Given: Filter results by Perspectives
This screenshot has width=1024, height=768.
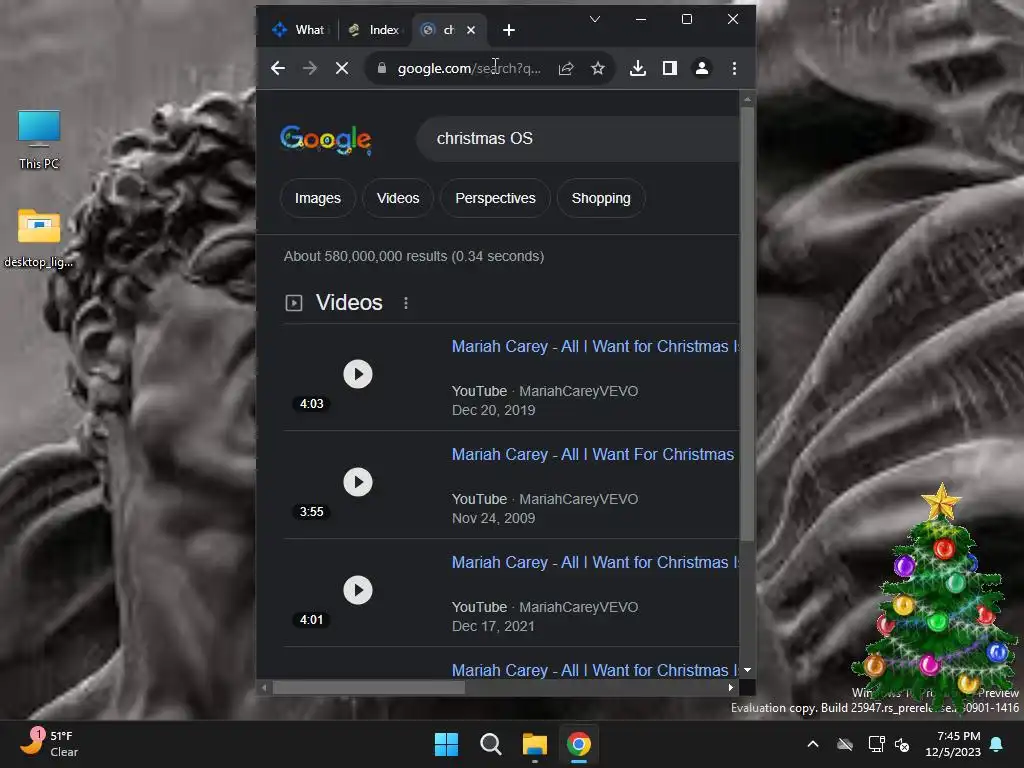Looking at the screenshot, I should coord(495,198).
